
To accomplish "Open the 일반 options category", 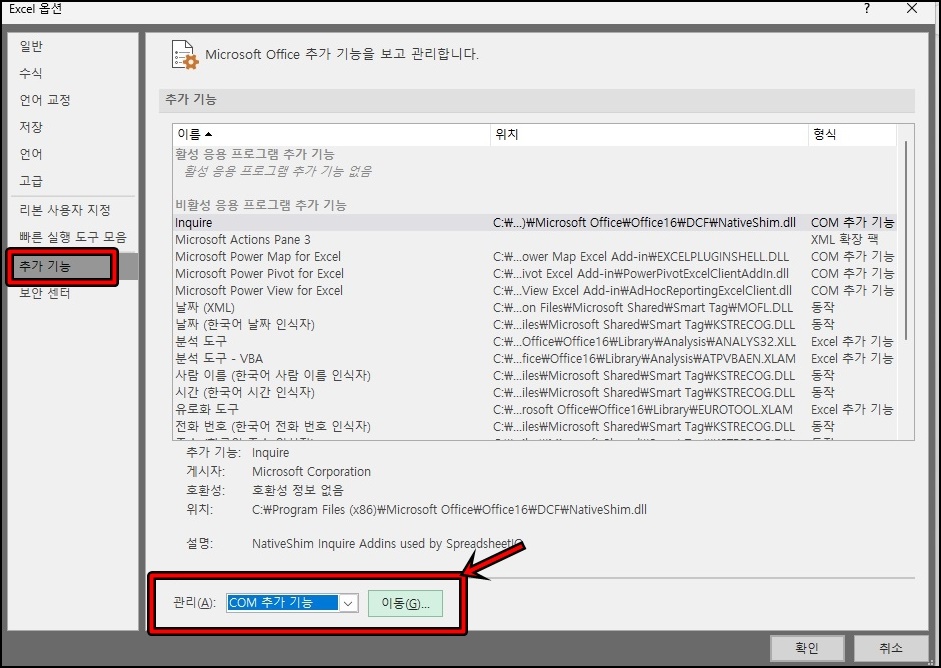I will point(31,46).
